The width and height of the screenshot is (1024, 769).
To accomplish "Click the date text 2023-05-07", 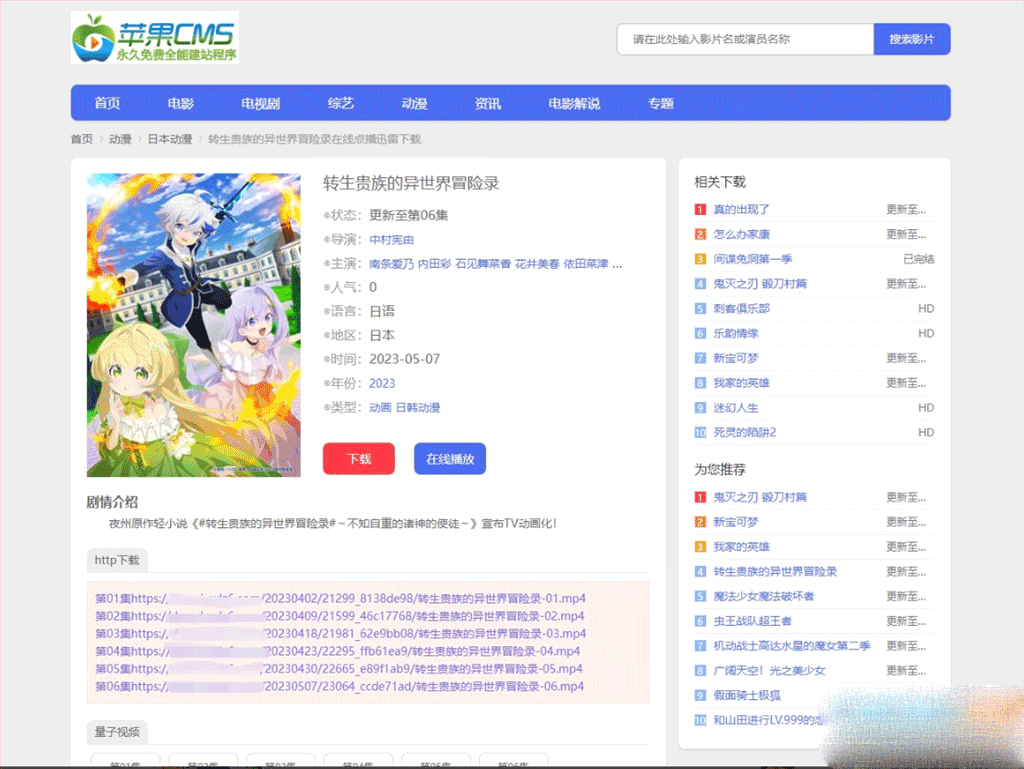I will click(x=404, y=359).
